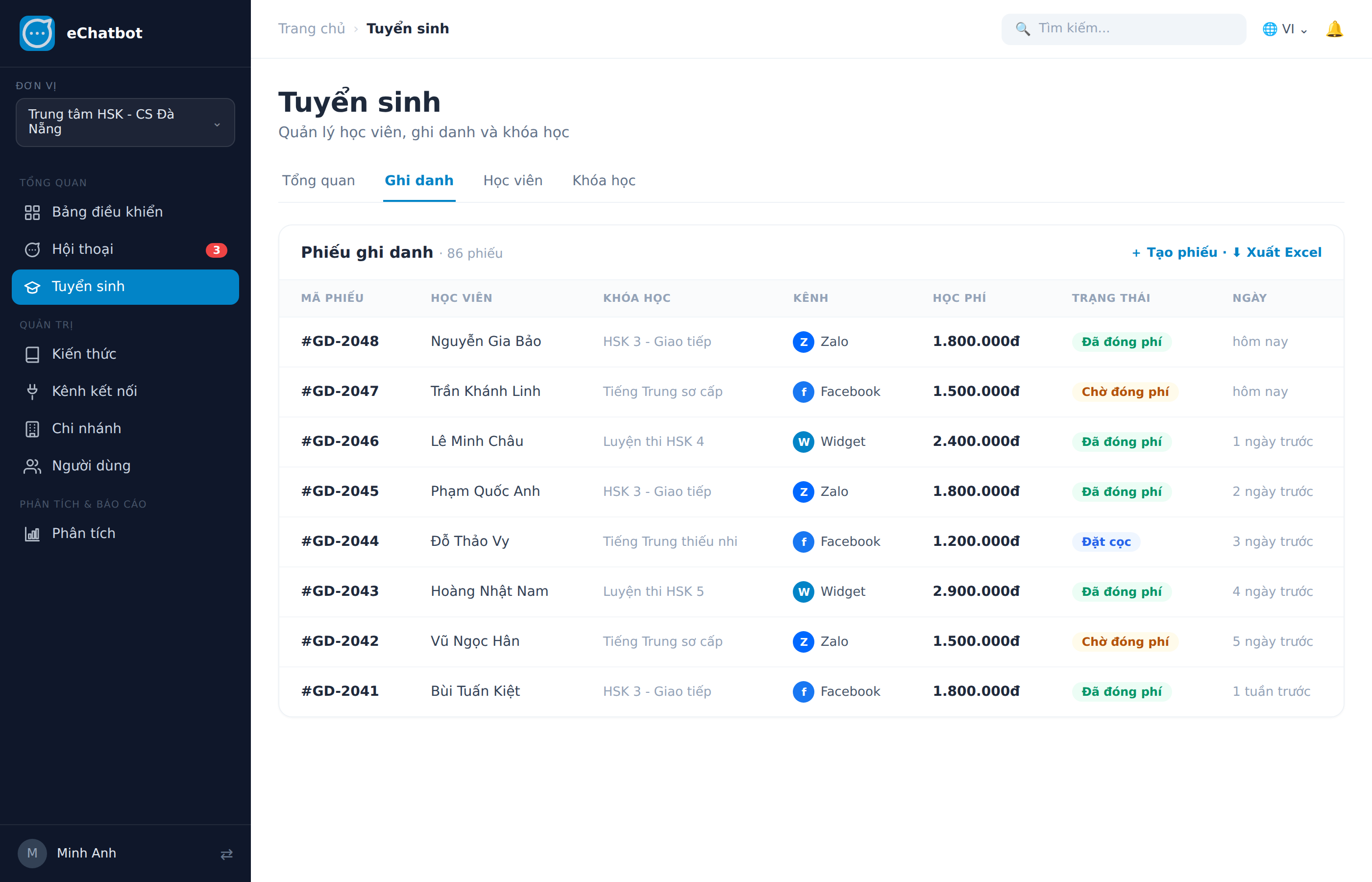The height and width of the screenshot is (882, 1372).
Task: Open enrollment #GD-2047
Action: pyautogui.click(x=340, y=391)
